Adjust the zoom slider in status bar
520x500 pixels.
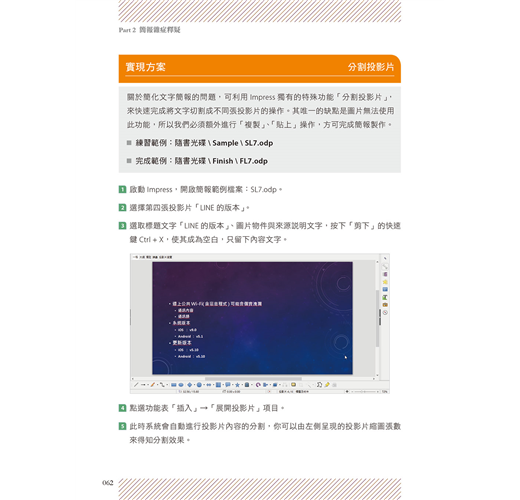[364, 391]
